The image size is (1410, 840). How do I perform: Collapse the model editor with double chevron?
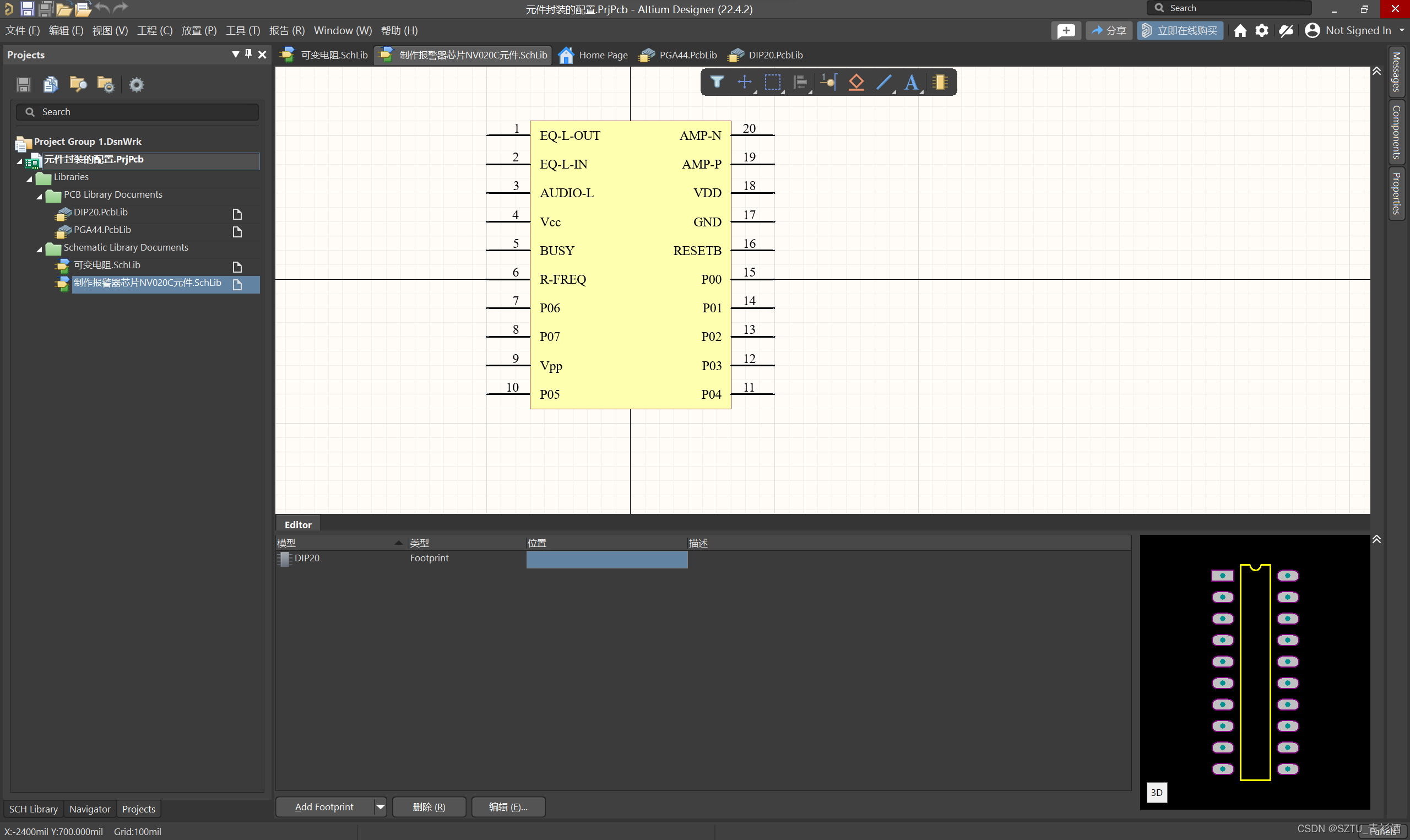pyautogui.click(x=1376, y=539)
